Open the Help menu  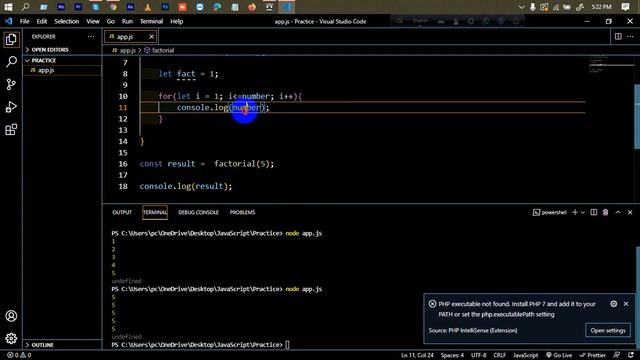point(176,21)
